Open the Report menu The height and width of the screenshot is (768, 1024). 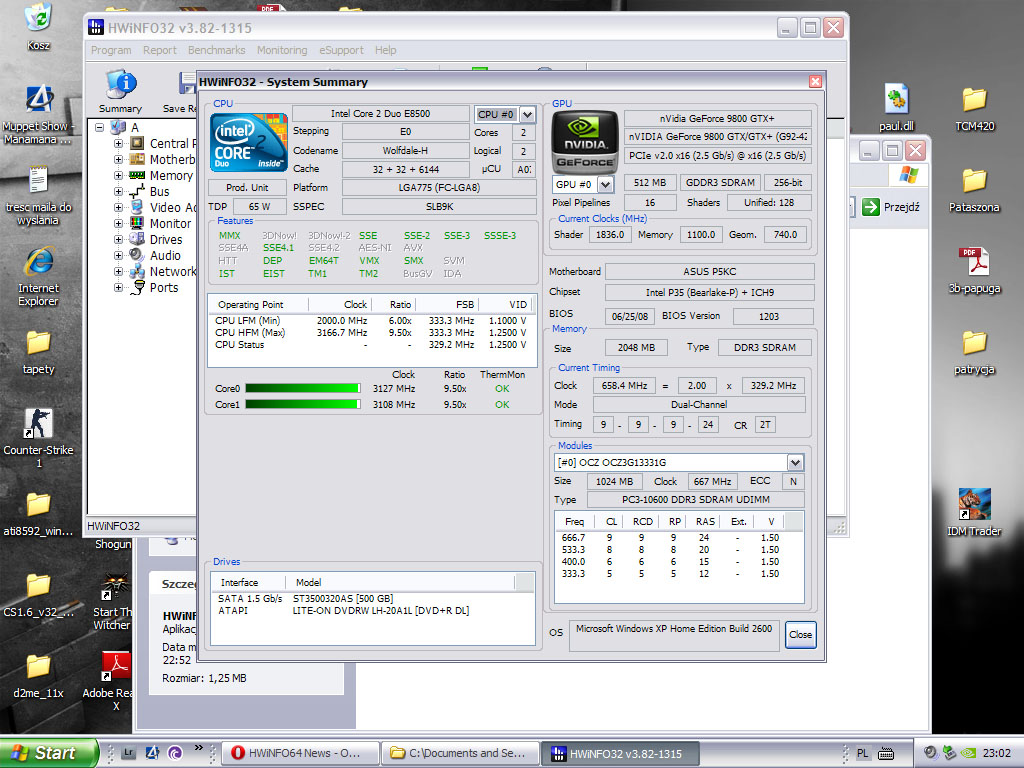click(x=160, y=50)
